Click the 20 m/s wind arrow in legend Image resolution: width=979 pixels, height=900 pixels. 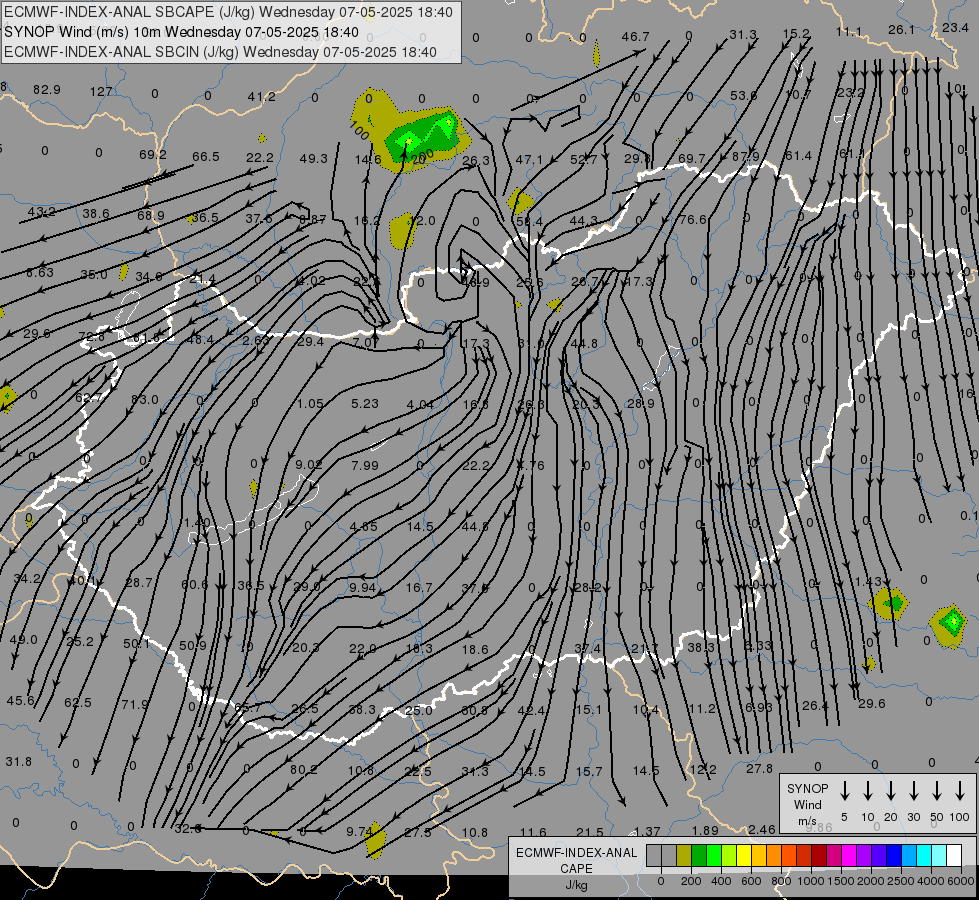click(890, 791)
